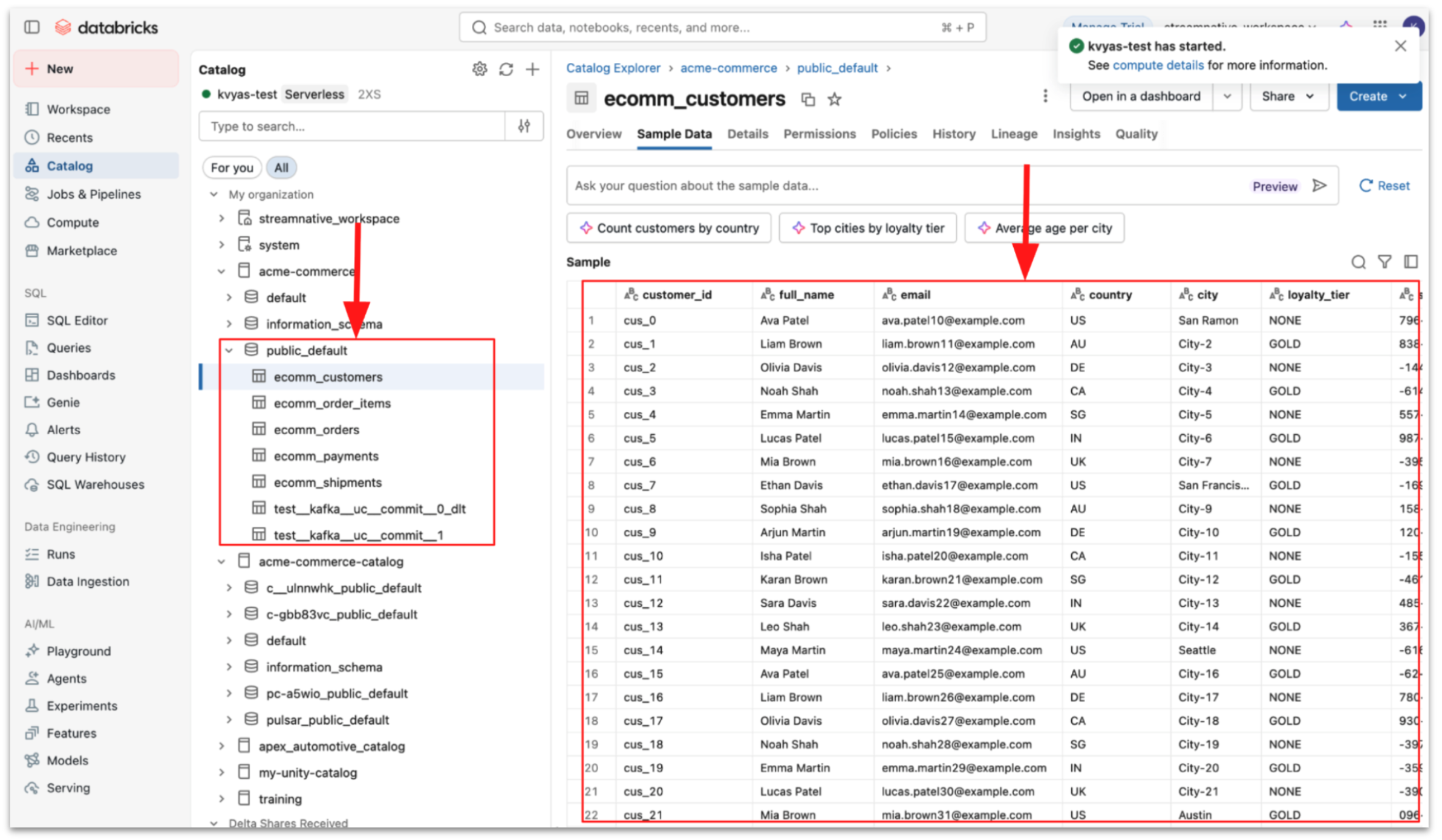
Task: Open the kebab menu beside table title
Action: pos(1045,96)
